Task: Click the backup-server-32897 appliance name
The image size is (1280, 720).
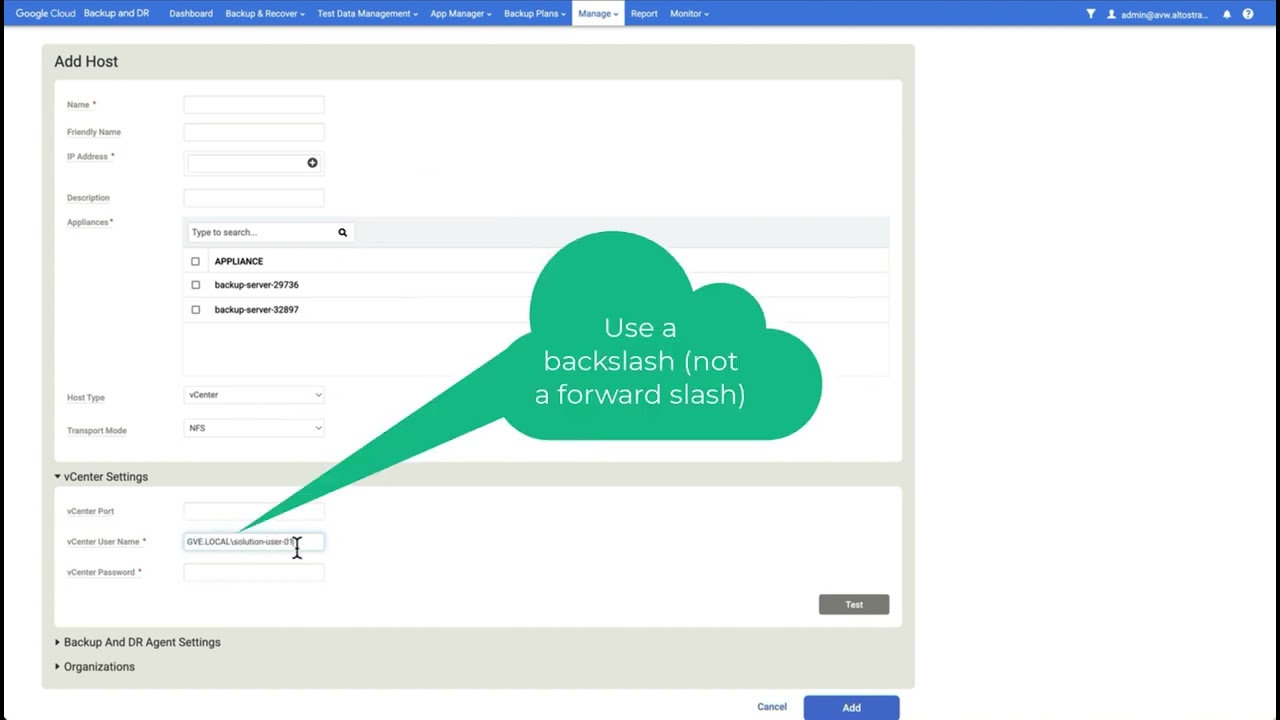Action: (x=256, y=310)
